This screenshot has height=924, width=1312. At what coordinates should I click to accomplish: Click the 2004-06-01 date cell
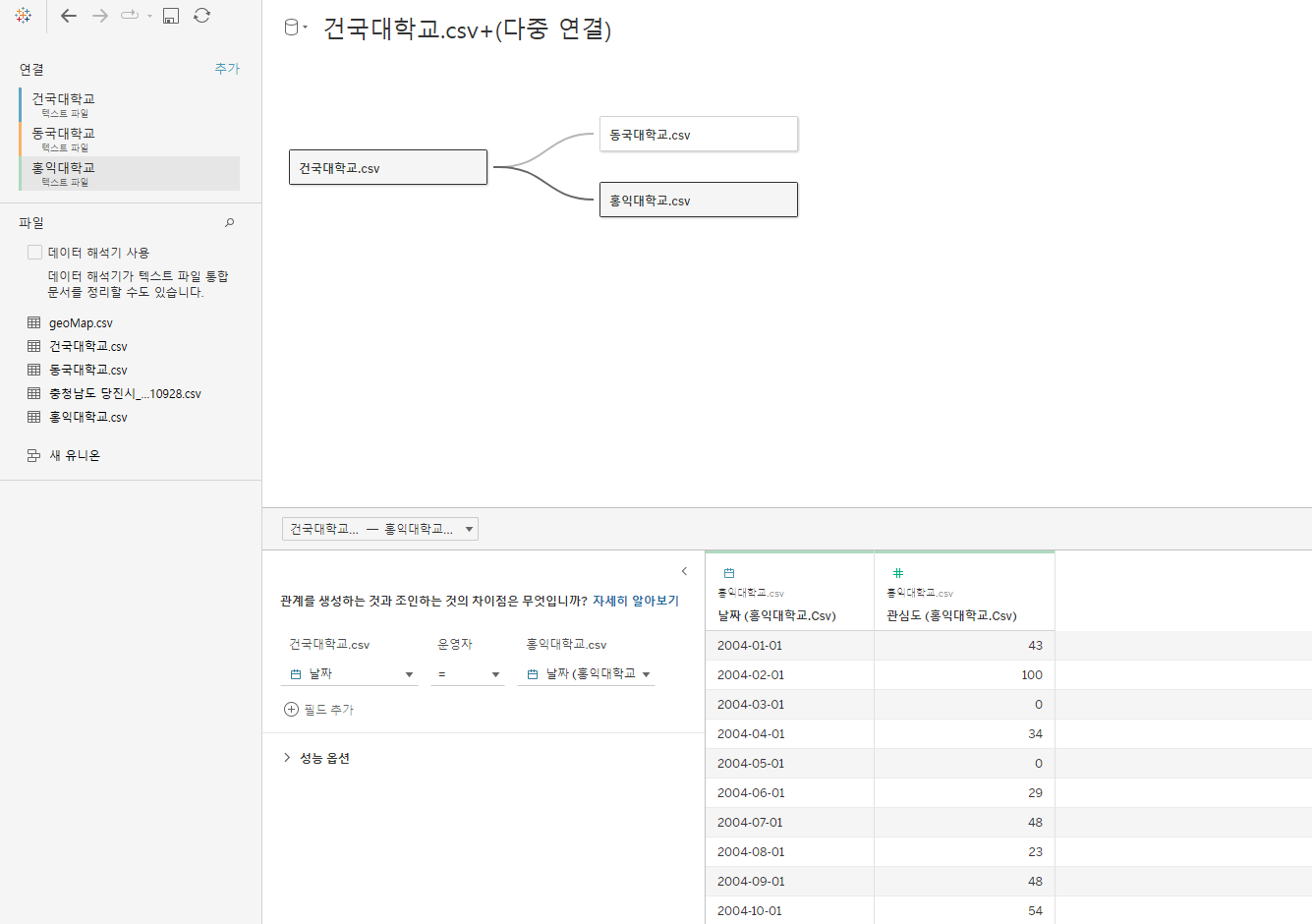(789, 793)
